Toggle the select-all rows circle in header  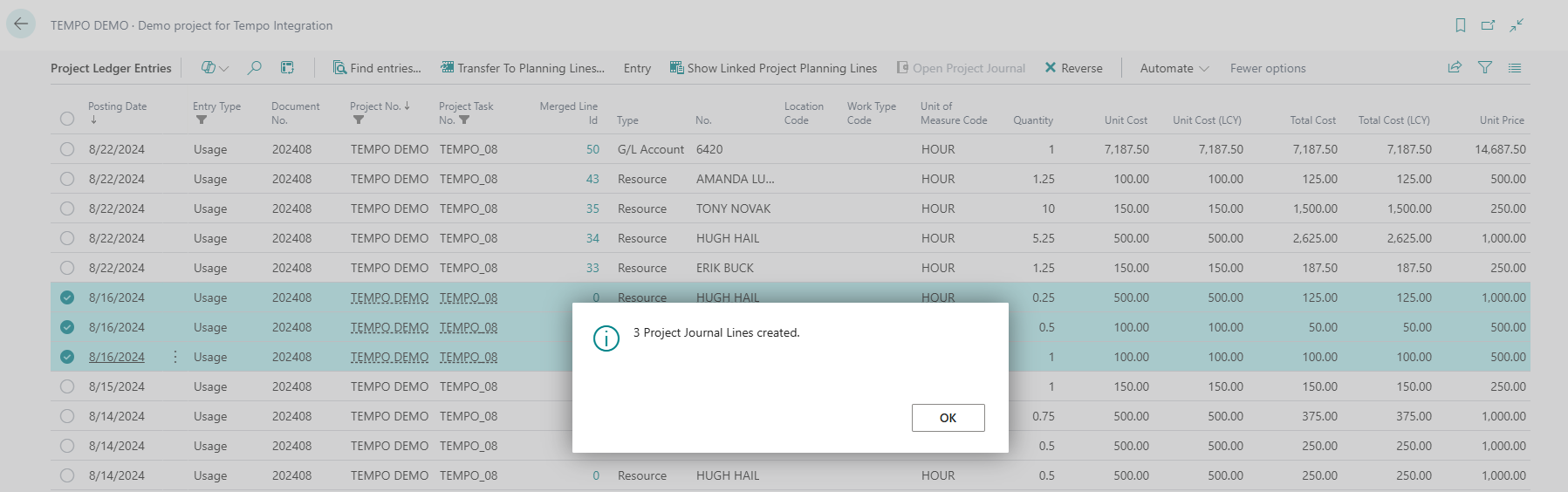pos(67,119)
